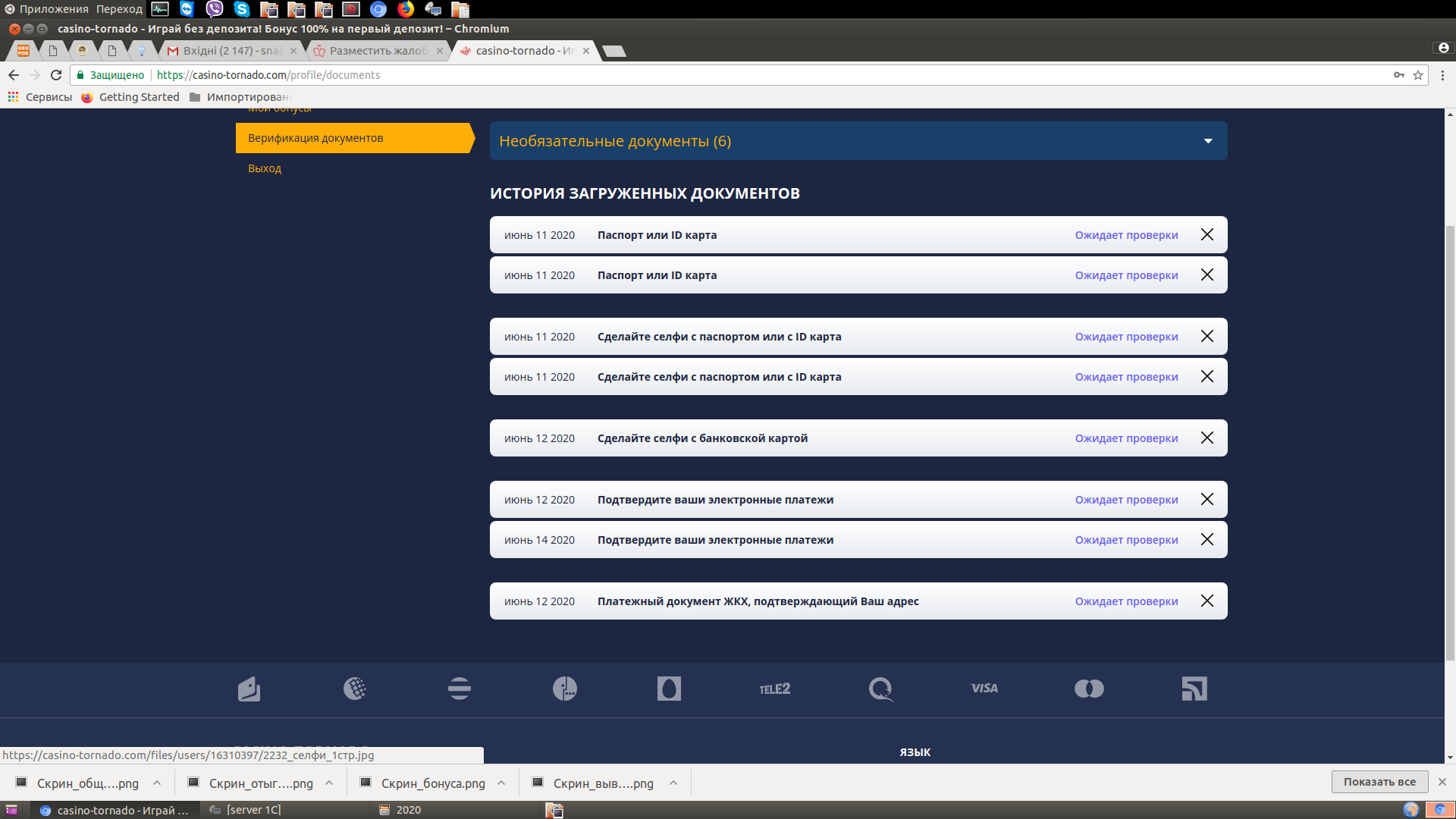Open dropdown arrow next to Скрин_бонуса.png download
Screen dimensions: 1456x819
click(501, 783)
